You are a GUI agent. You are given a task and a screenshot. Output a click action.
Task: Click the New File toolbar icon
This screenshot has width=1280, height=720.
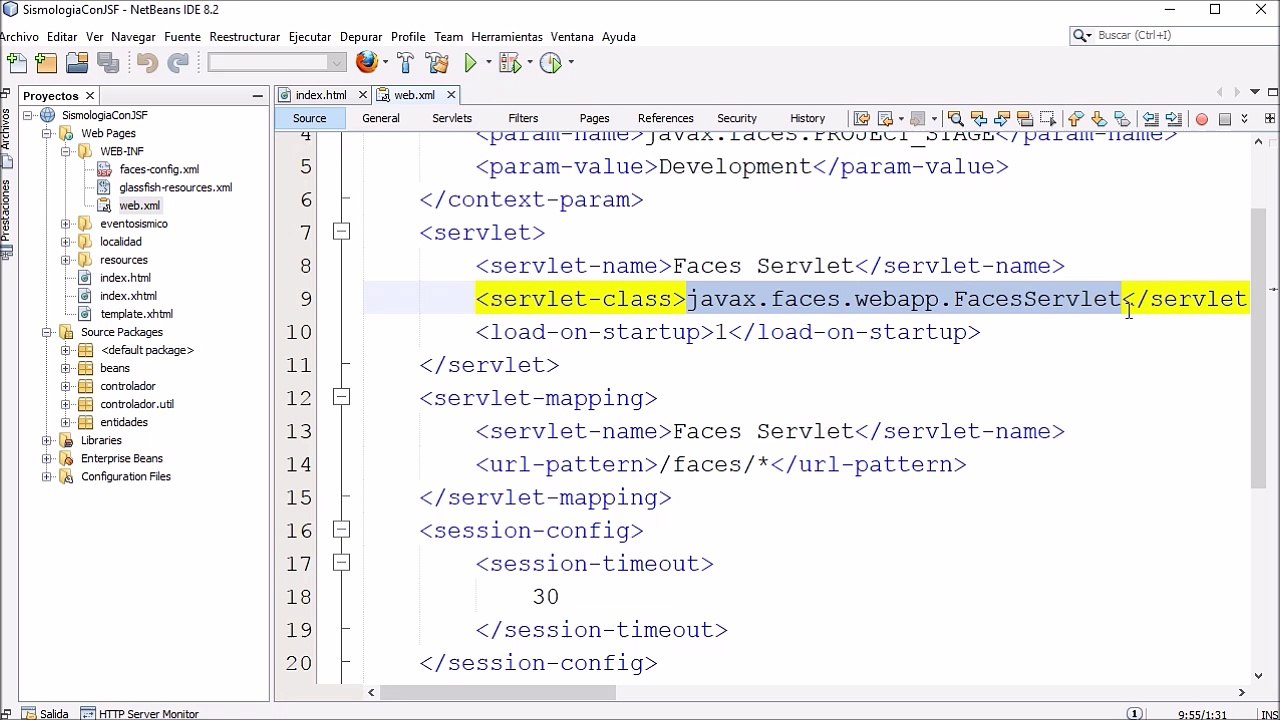(16, 63)
